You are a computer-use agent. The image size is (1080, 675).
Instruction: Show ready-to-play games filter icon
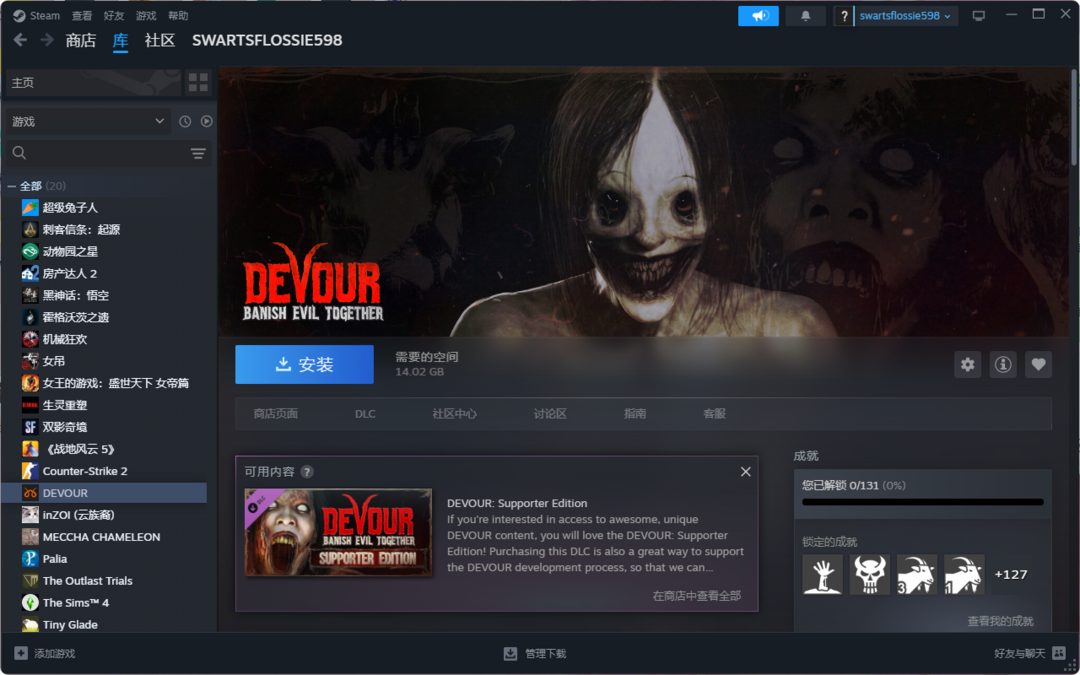(x=207, y=121)
